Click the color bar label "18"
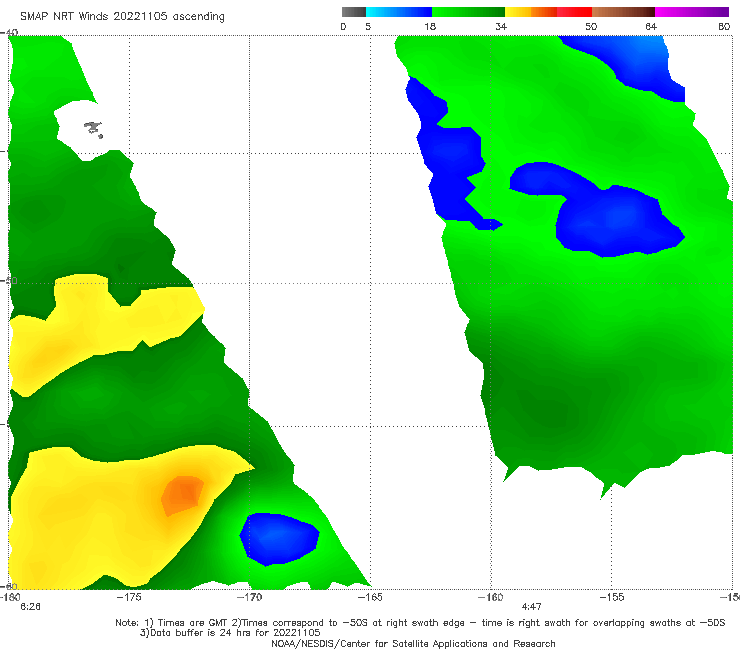The height and width of the screenshot is (650, 740). pos(430,26)
